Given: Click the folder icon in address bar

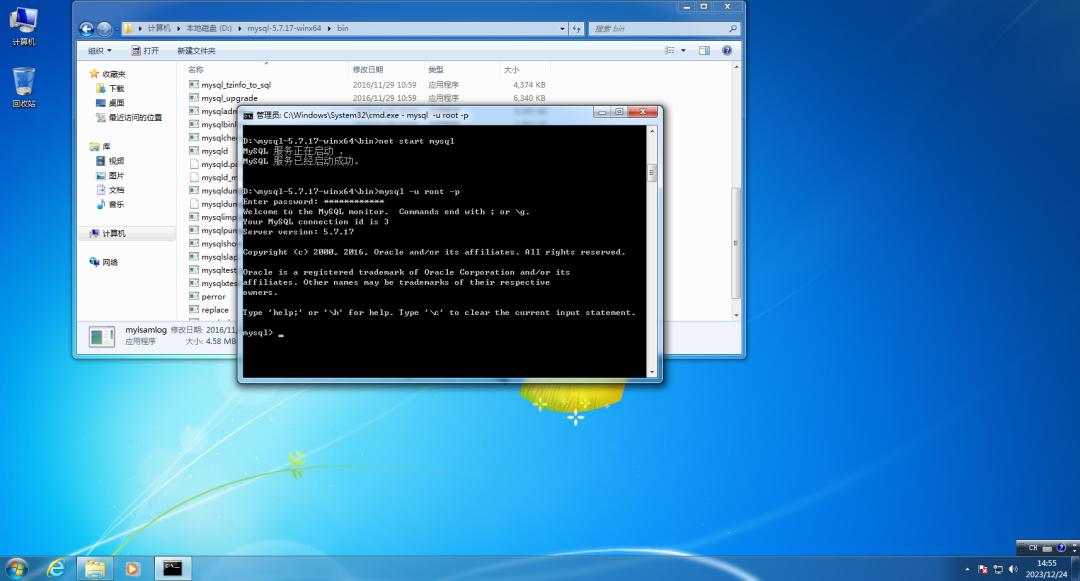Looking at the screenshot, I should pyautogui.click(x=128, y=28).
